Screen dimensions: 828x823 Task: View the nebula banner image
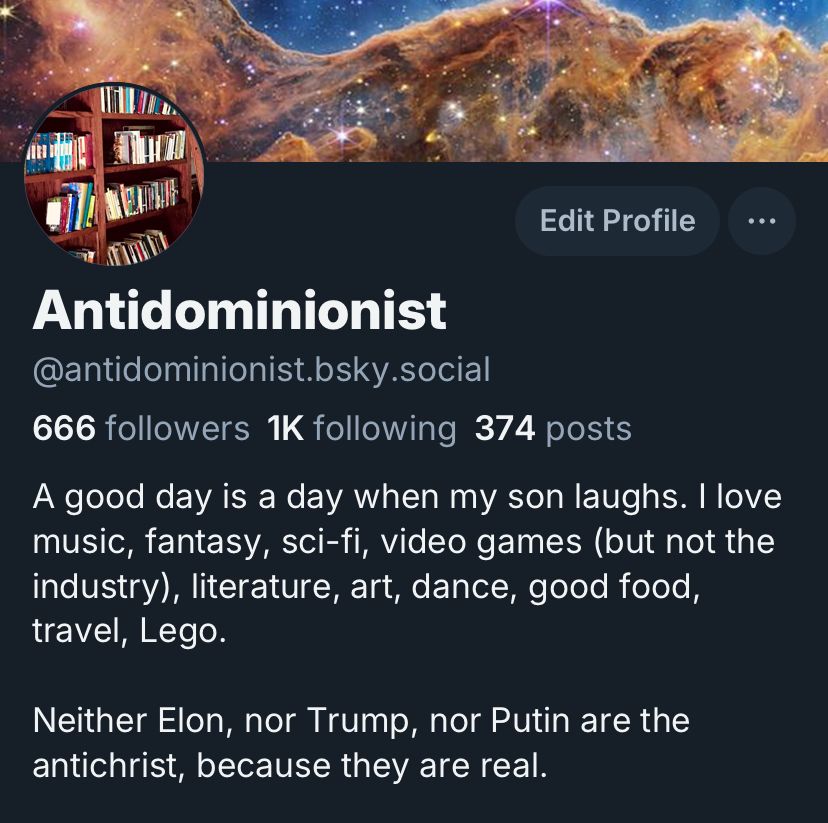[x=414, y=80]
